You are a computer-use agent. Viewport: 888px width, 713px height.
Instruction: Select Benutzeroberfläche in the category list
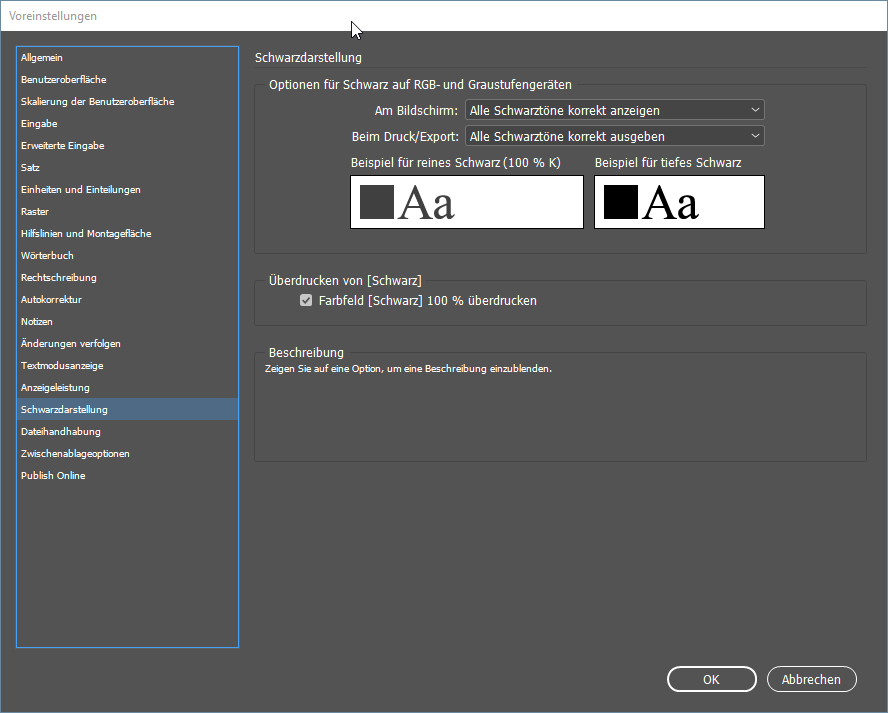click(x=127, y=80)
